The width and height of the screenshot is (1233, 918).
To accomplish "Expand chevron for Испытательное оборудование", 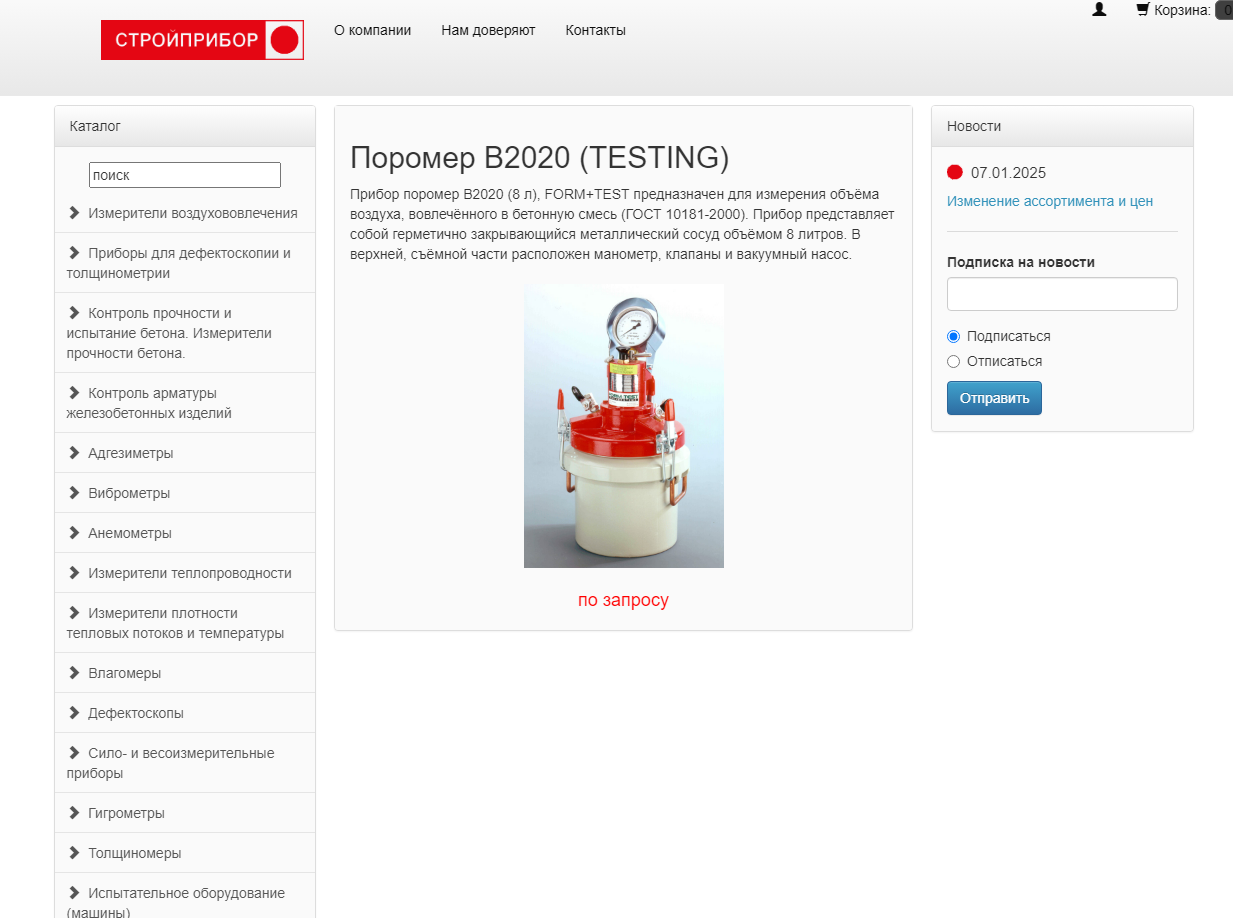I will coord(74,893).
